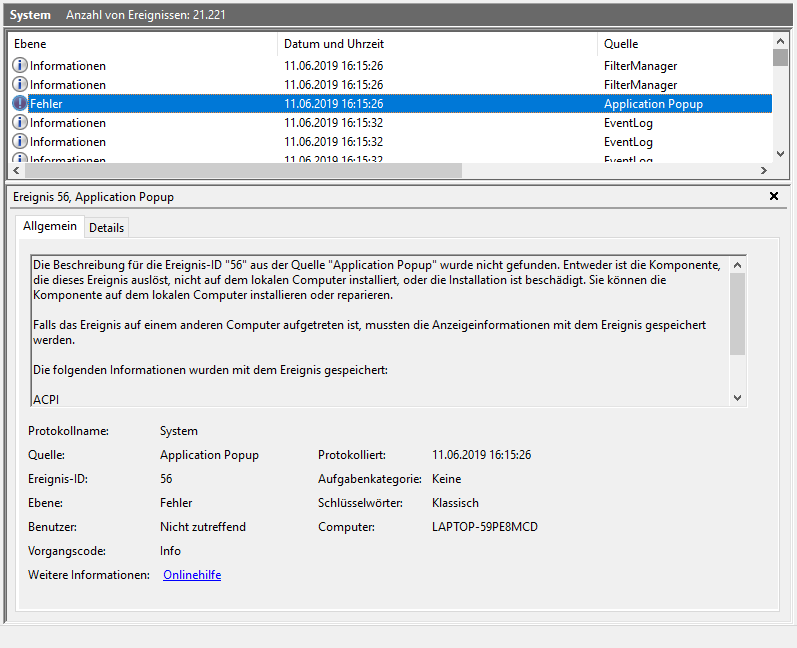Sort by the Ebene column header
Viewport: 797px width, 648px height.
tap(143, 44)
